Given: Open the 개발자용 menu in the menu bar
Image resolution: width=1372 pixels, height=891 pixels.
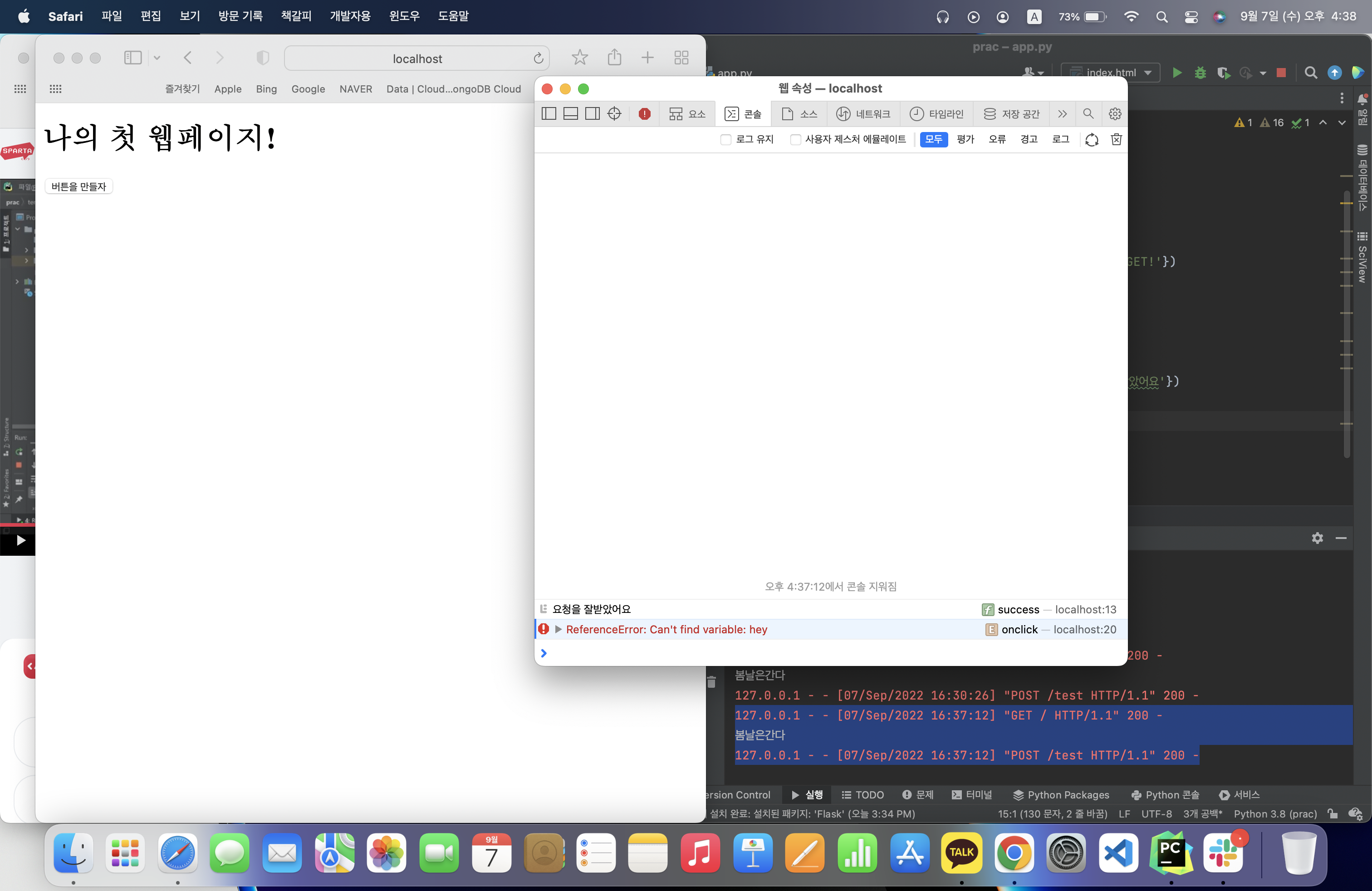Looking at the screenshot, I should 350,16.
